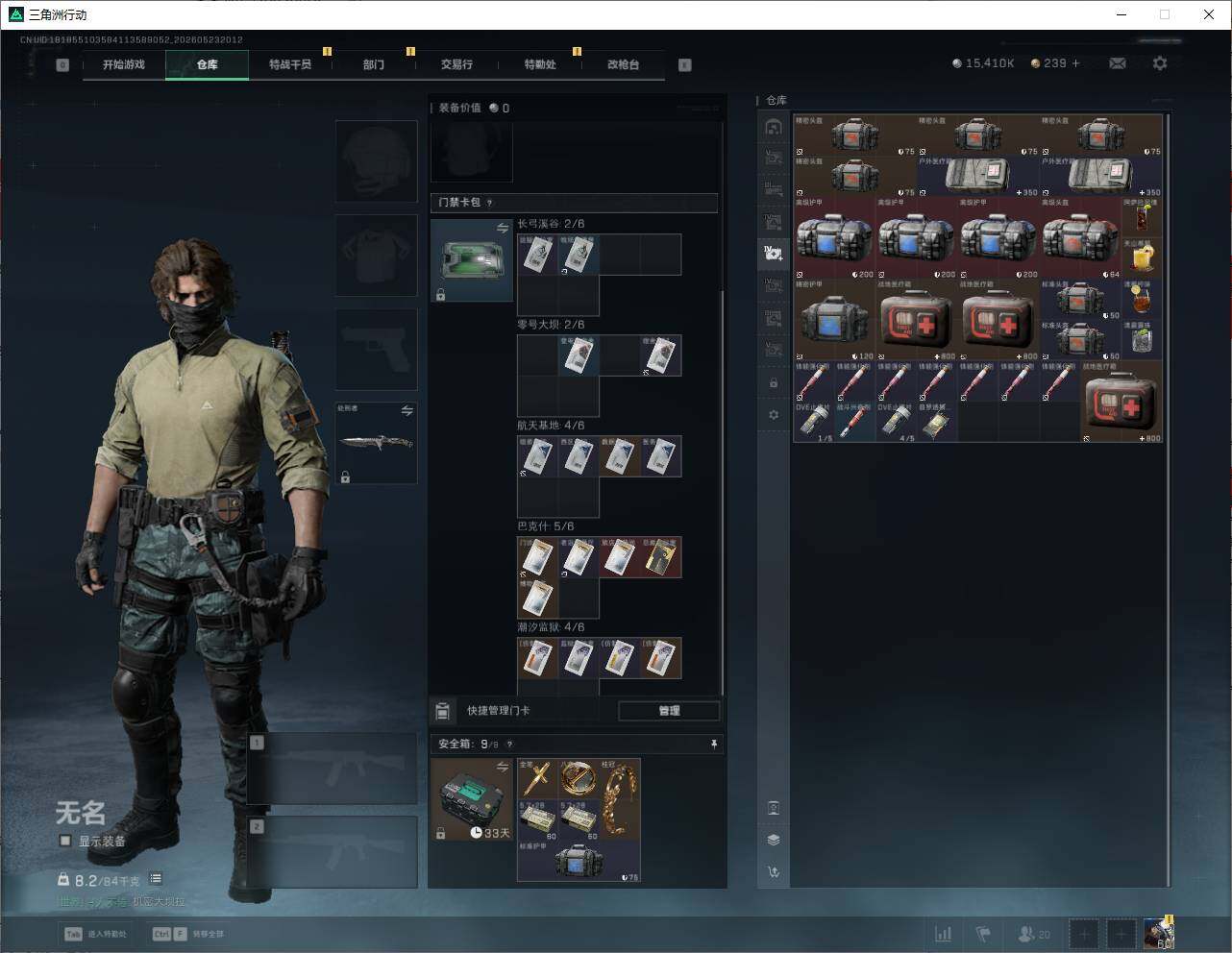Switch to the 改枪台 tab

point(623,64)
